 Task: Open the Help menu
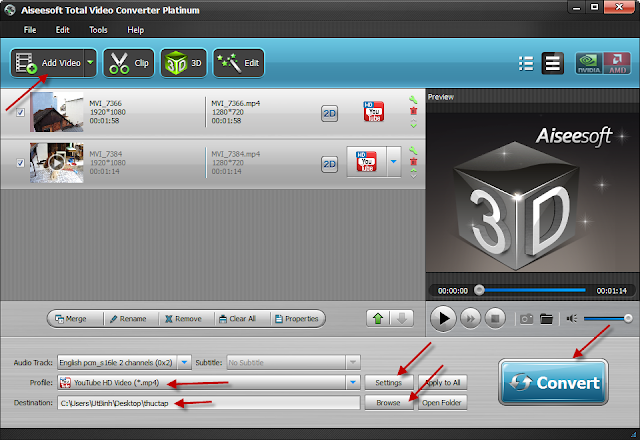[x=136, y=30]
